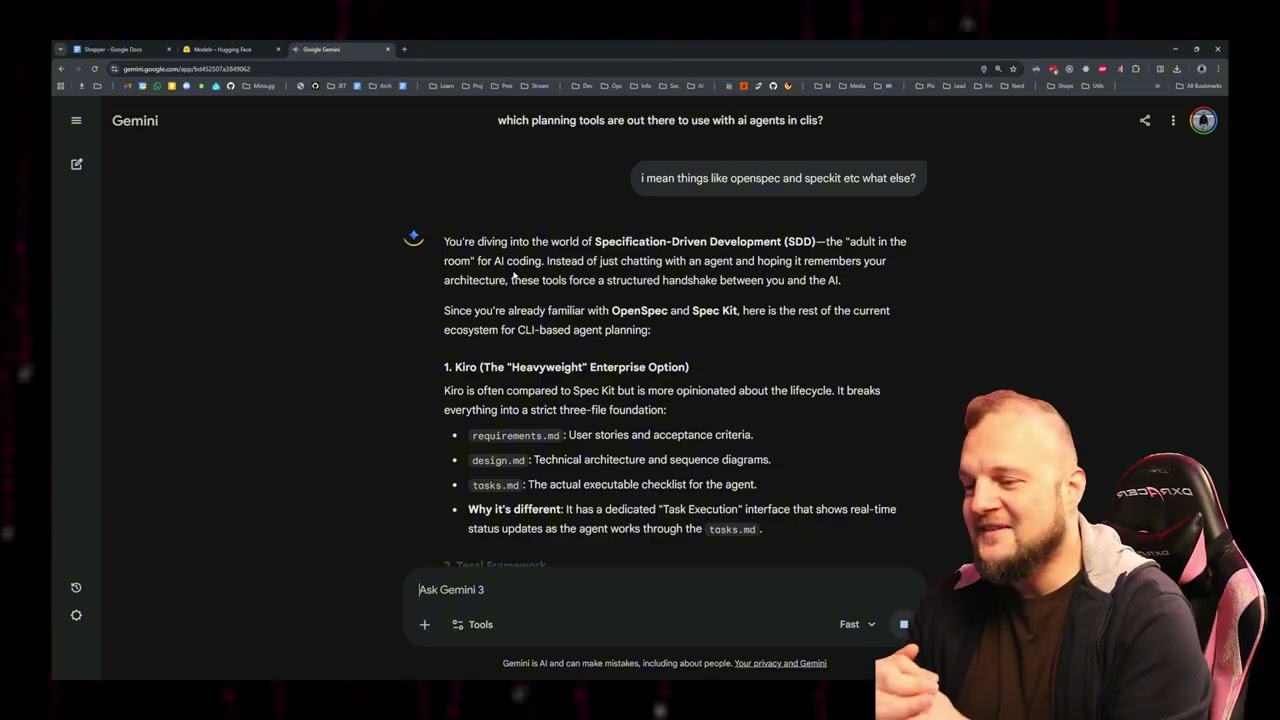This screenshot has width=1280, height=720.
Task: Open the Nerd bookmarks folder
Action: [x=1013, y=86]
